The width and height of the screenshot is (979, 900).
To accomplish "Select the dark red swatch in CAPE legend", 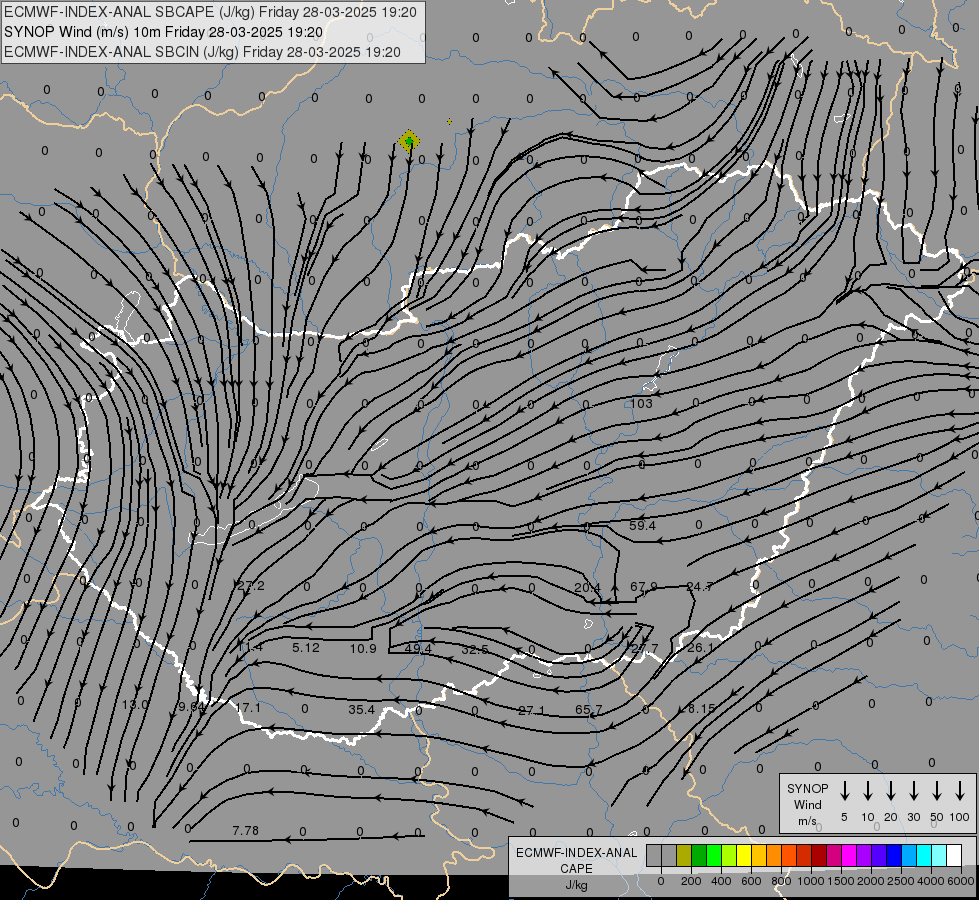I will (819, 855).
